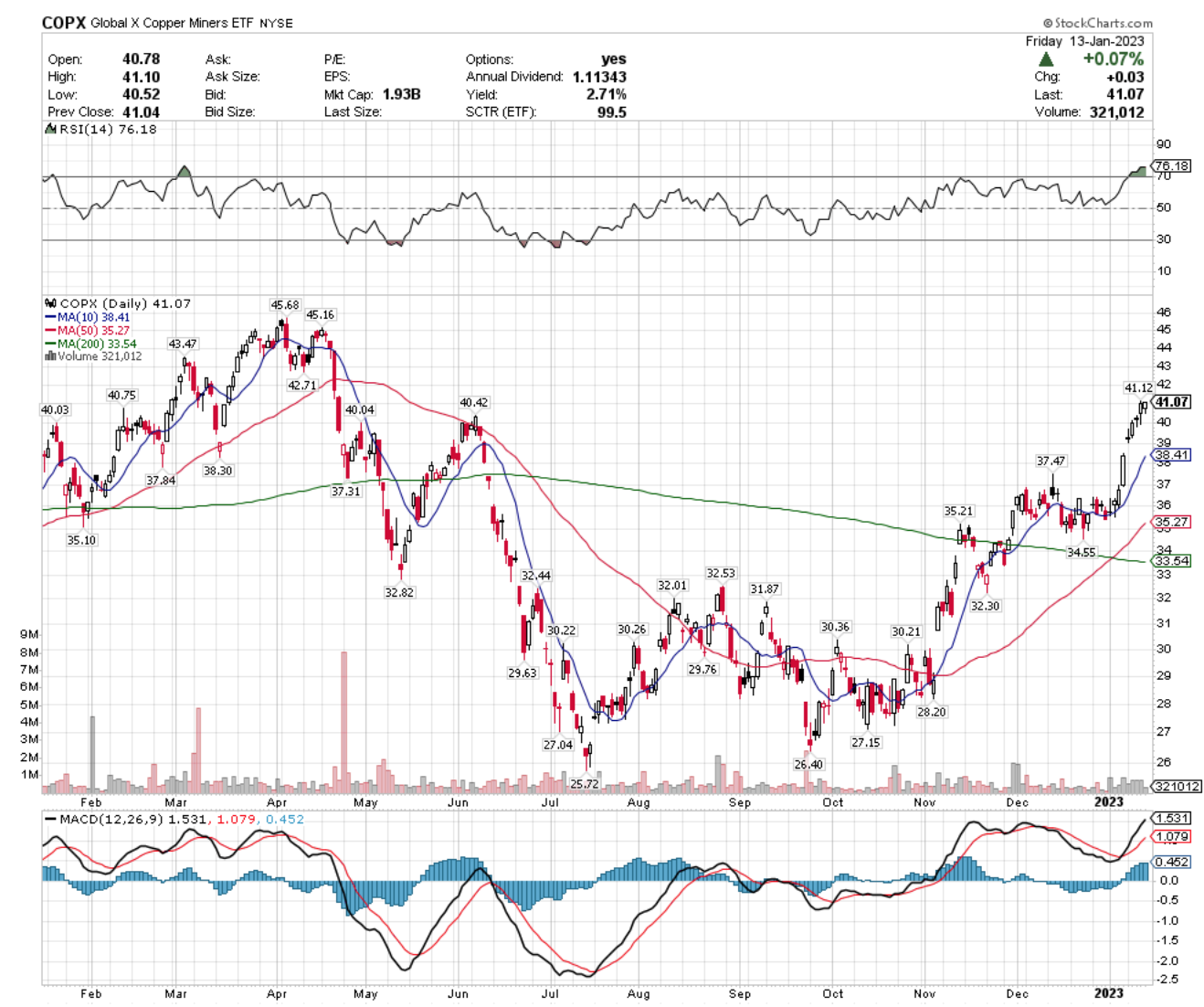Click the COPX (Daily) 41.07 legend label
The image size is (1204, 1007).
[x=125, y=303]
